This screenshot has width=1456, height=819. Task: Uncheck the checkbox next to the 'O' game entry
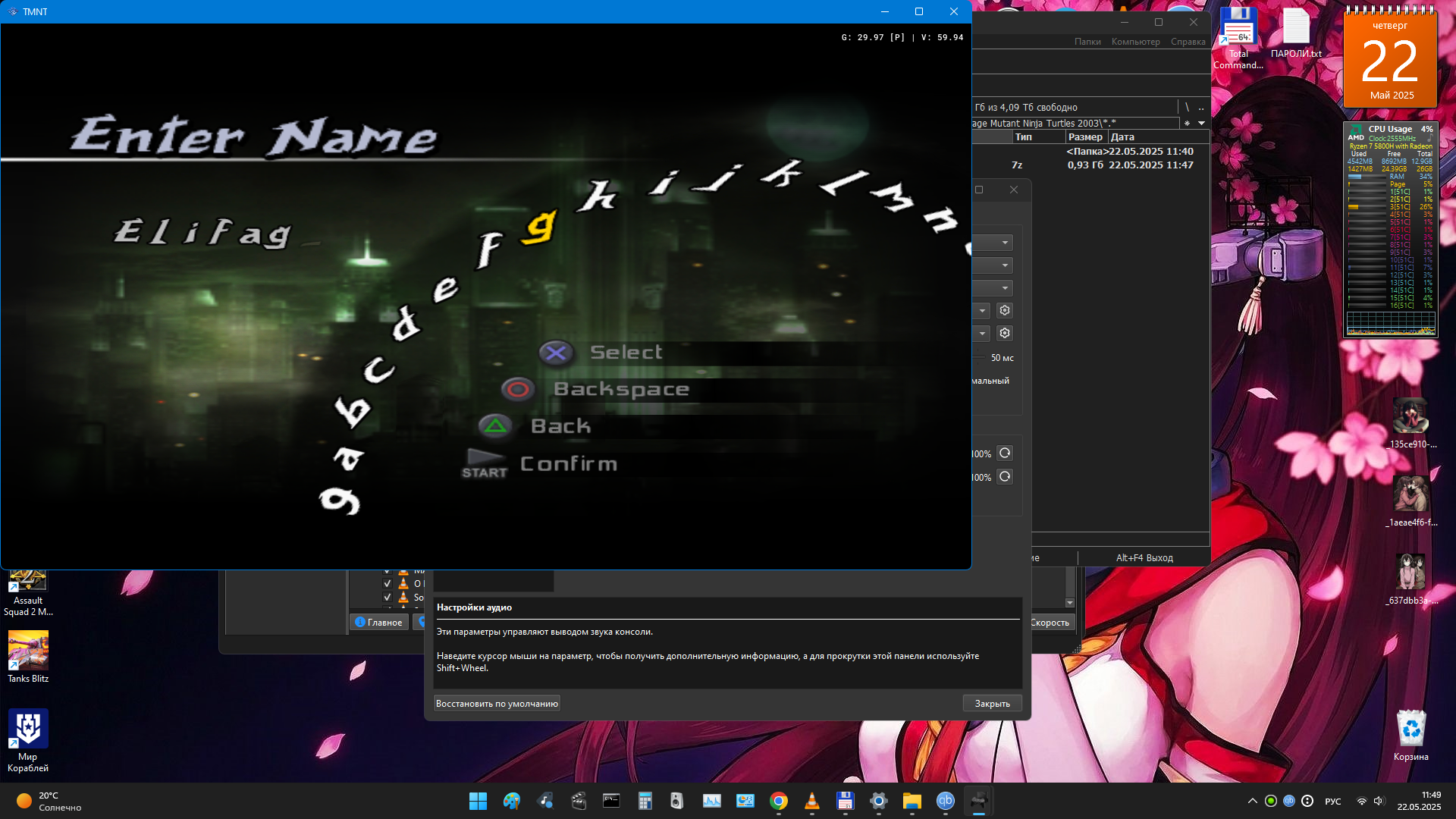coord(388,584)
